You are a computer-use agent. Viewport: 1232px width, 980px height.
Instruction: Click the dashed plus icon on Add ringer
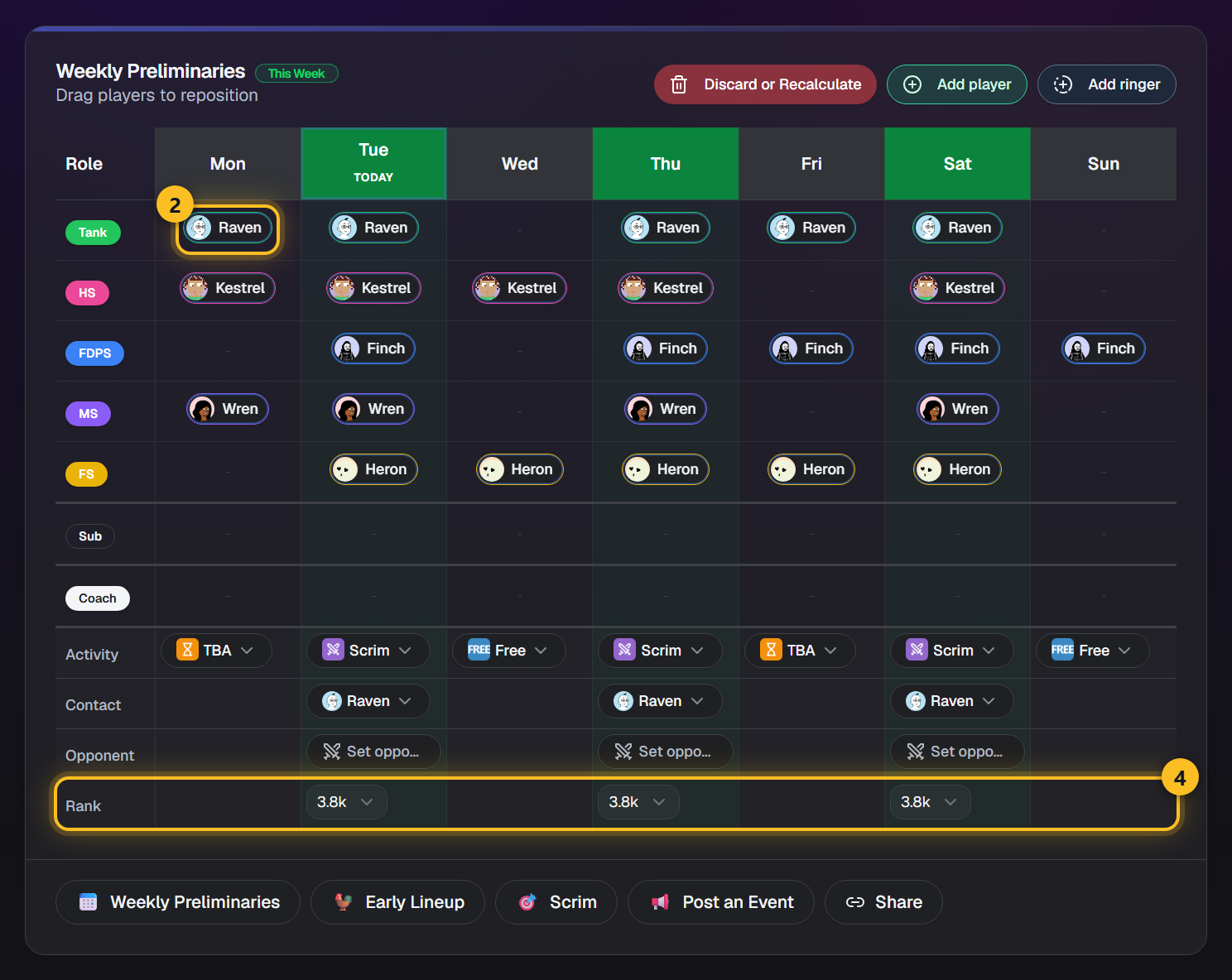click(x=1063, y=84)
